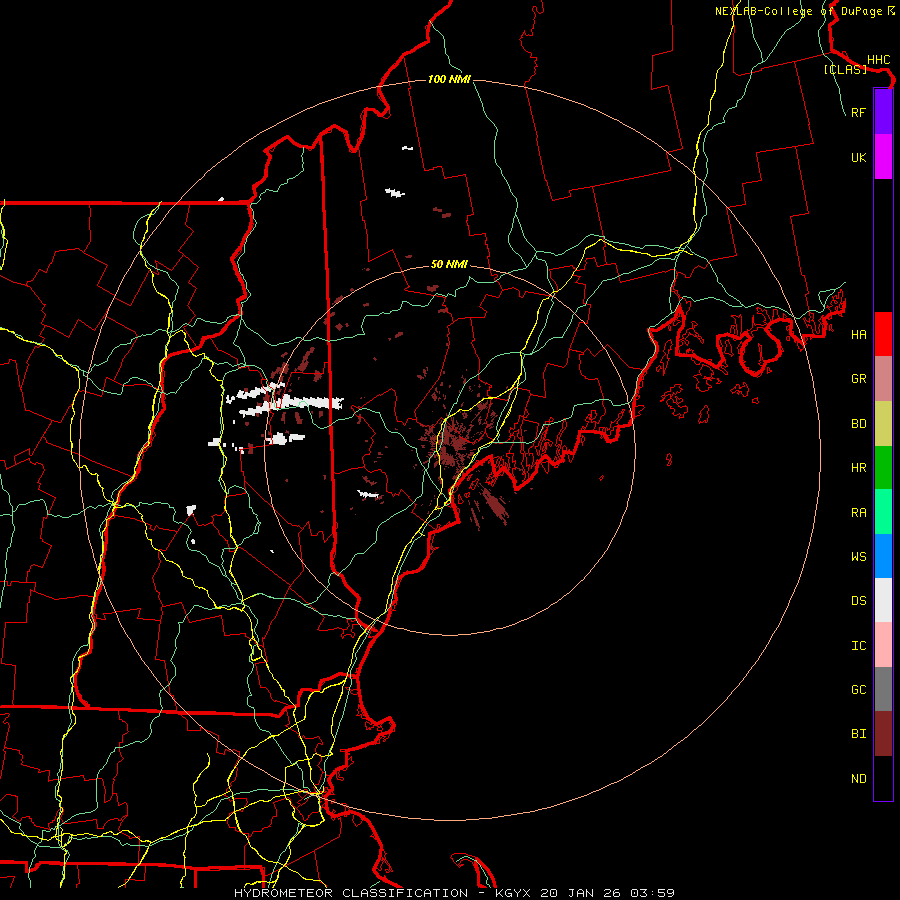
Task: Click the 'NEXLAB-College of DuPage' header text
Action: coord(800,11)
